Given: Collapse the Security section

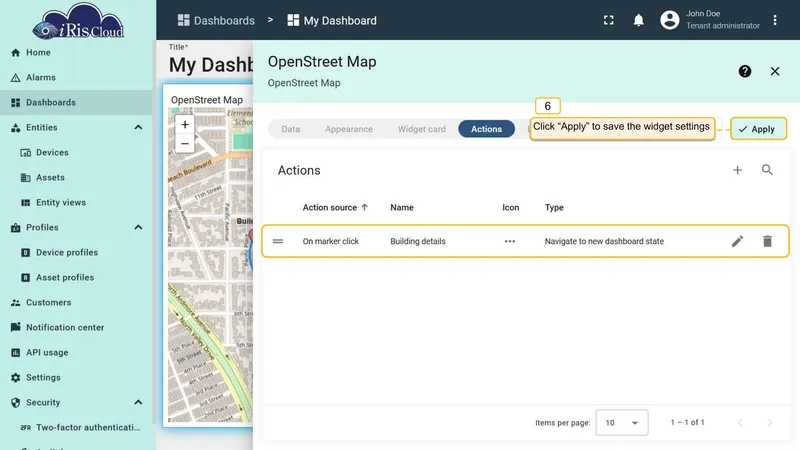Looking at the screenshot, I should pyautogui.click(x=138, y=403).
